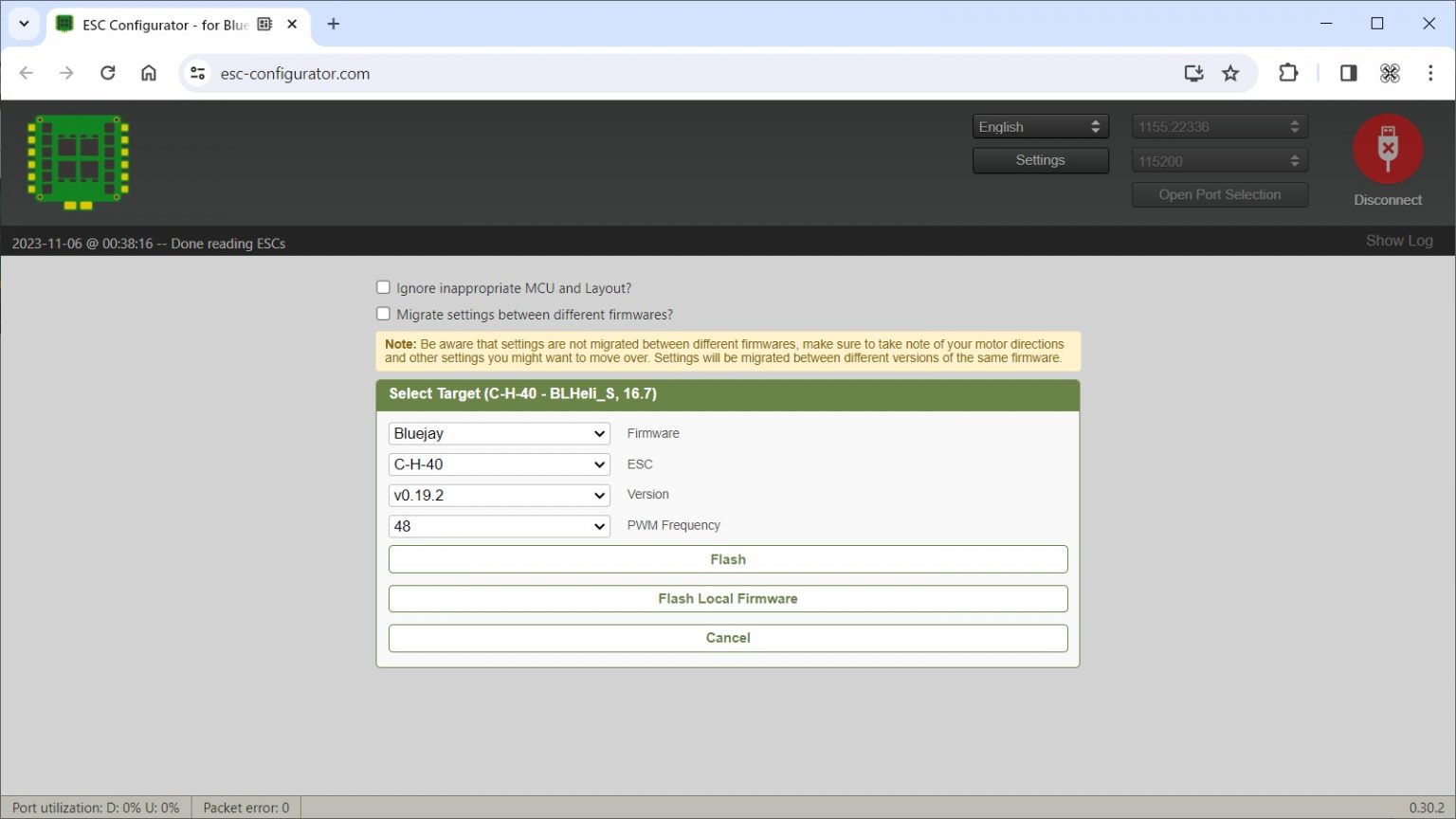Viewport: 1456px width, 819px height.
Task: Open the Settings button
Action: pyautogui.click(x=1040, y=160)
